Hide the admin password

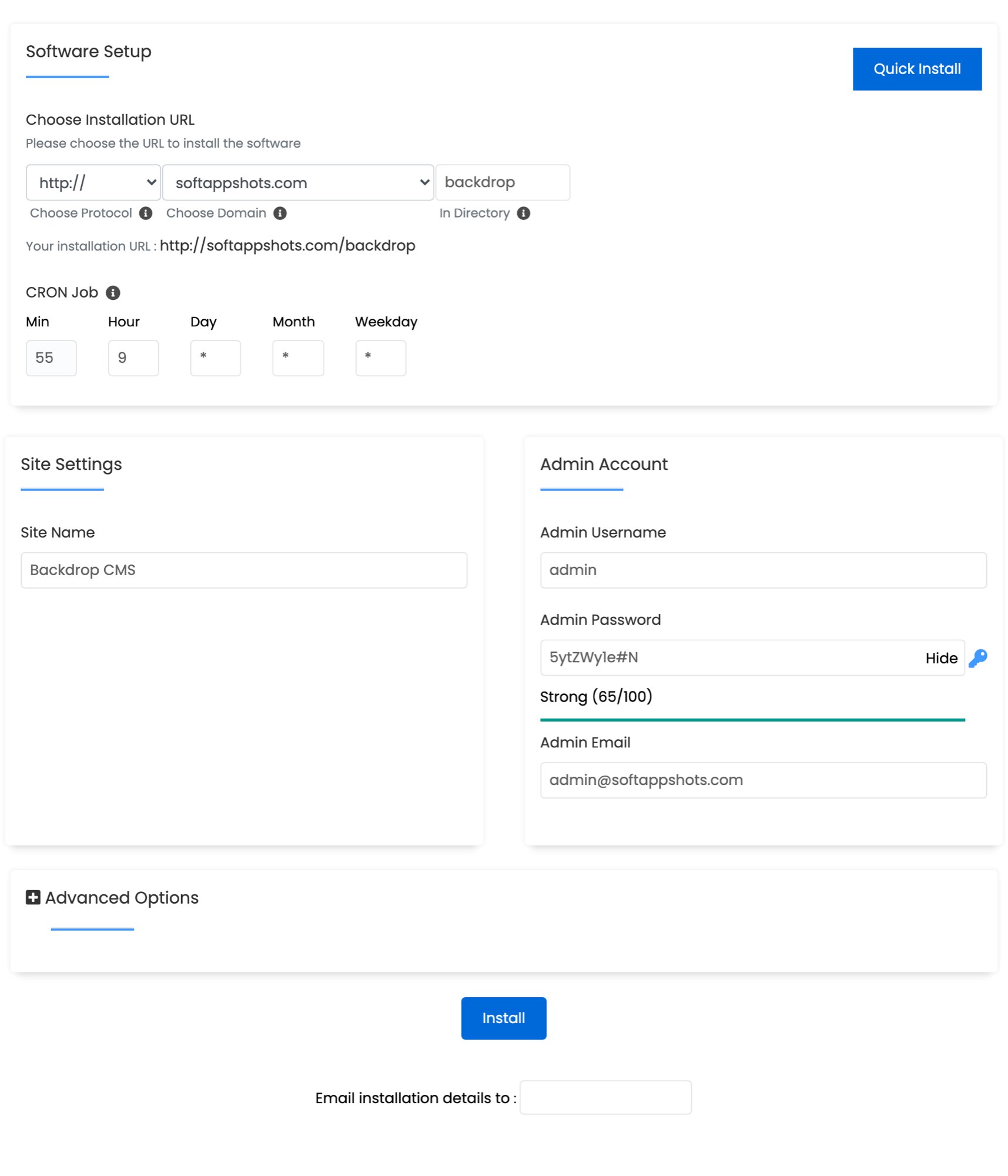pyautogui.click(x=940, y=658)
